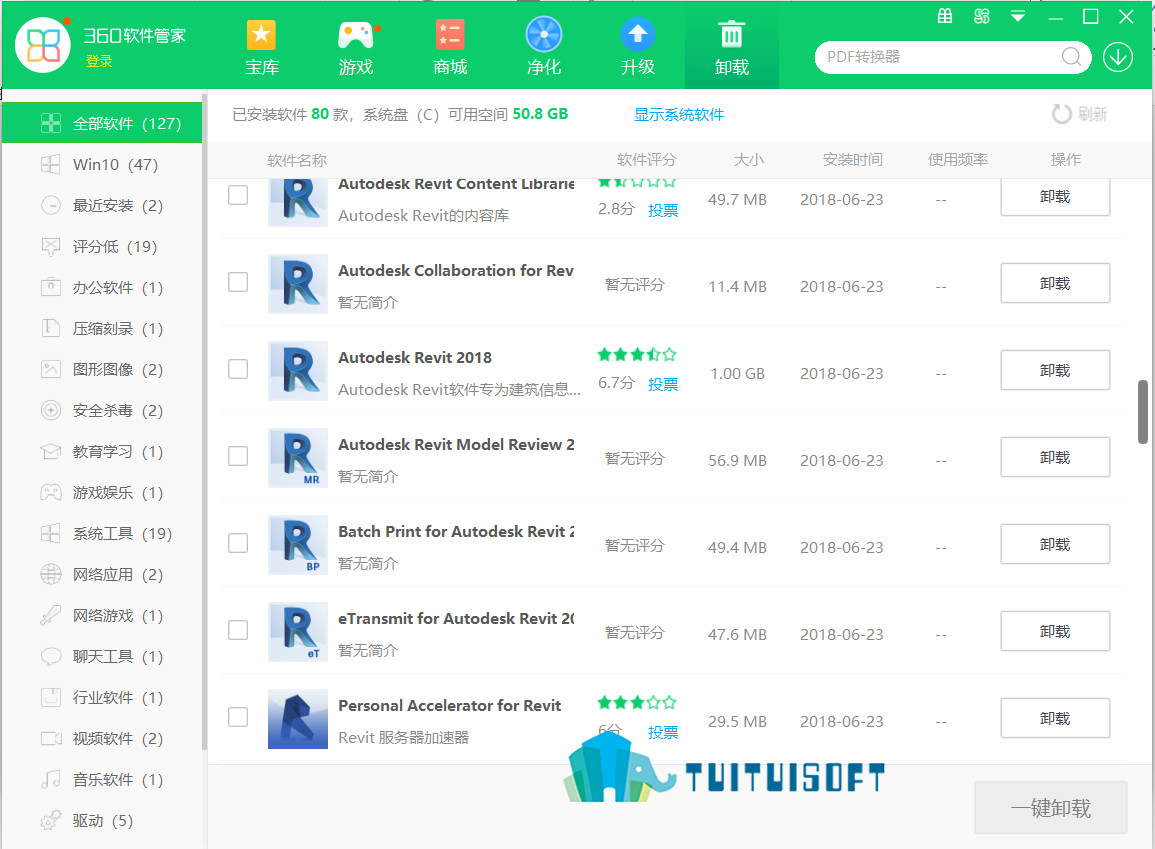Click the eTransmit eT icon
This screenshot has height=849, width=1155.
coord(298,632)
